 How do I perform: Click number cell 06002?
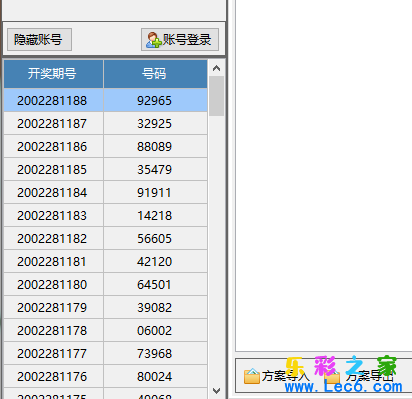[x=155, y=330]
